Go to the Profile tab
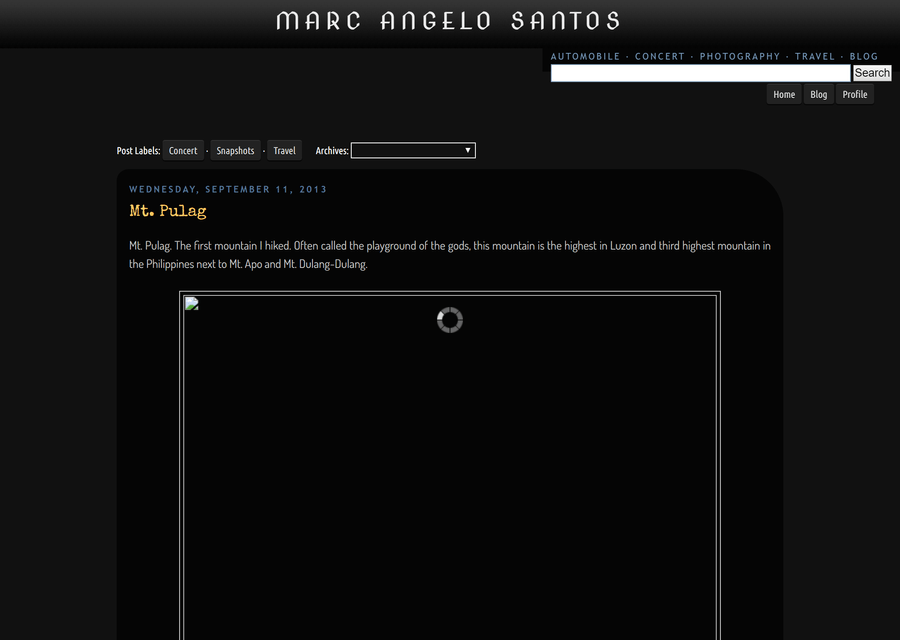The height and width of the screenshot is (640, 900). click(x=855, y=94)
